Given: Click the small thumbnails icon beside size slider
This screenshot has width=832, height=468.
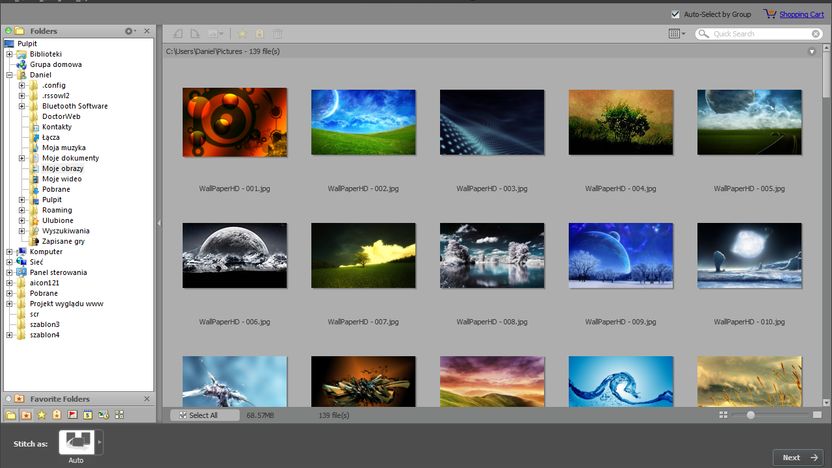Looking at the screenshot, I should [723, 415].
